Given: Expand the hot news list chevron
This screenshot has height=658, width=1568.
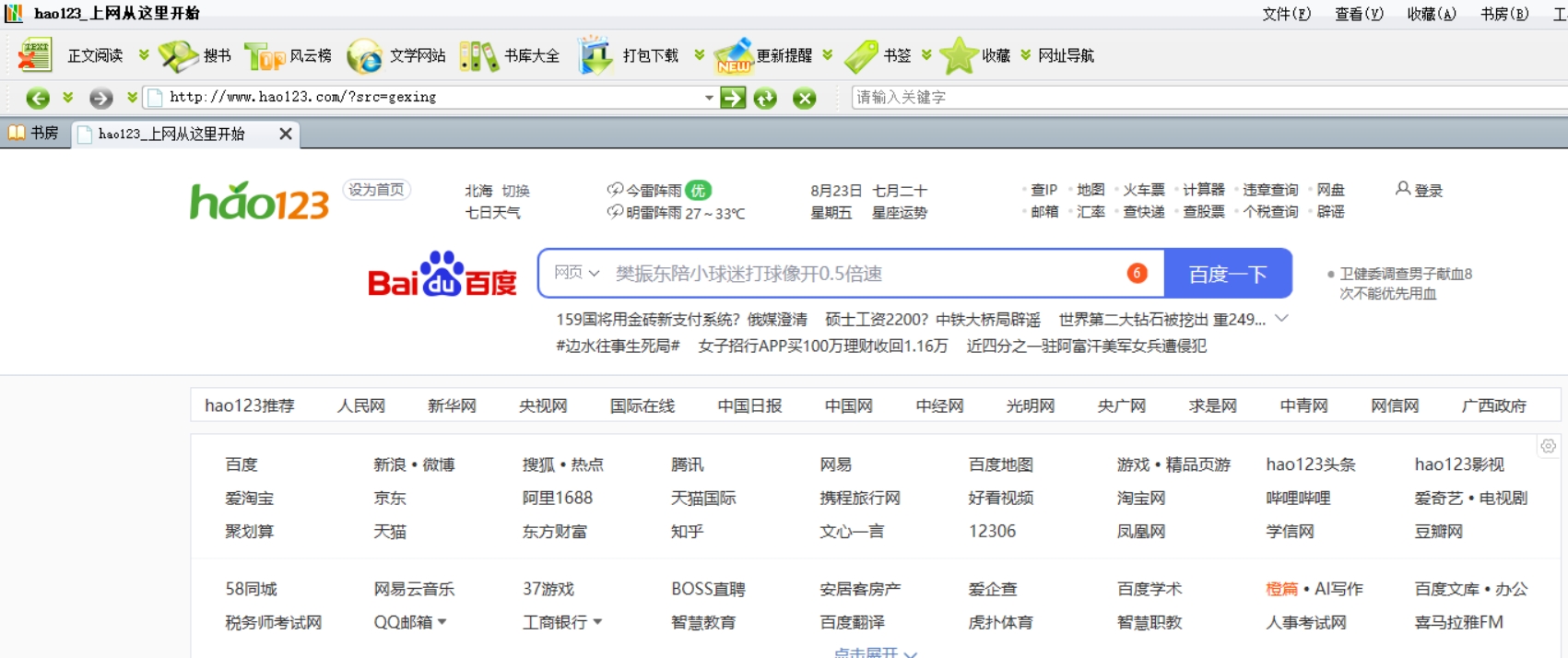Looking at the screenshot, I should pos(1281,319).
